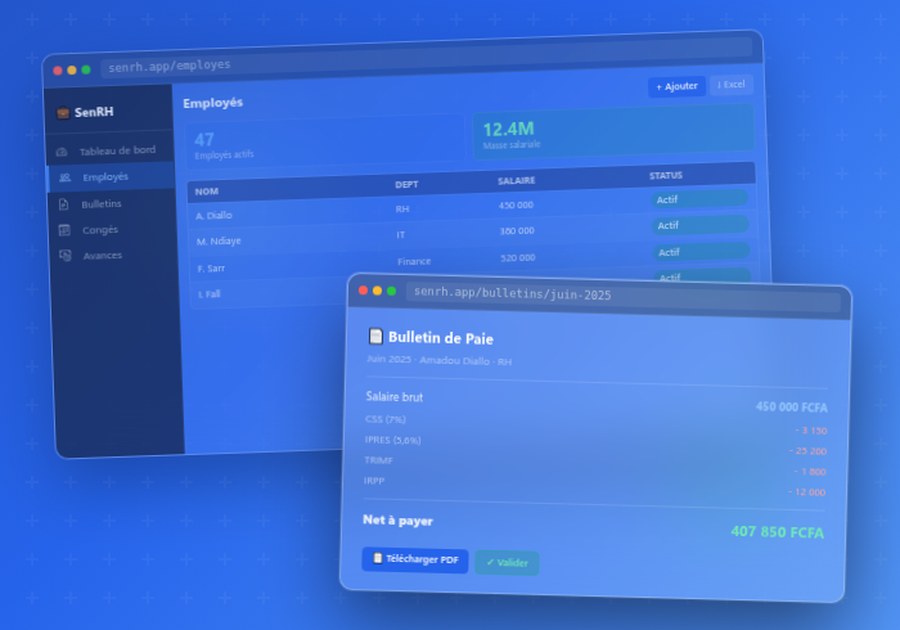
Task: Validate the payslip with the Valider button
Action: [x=507, y=563]
